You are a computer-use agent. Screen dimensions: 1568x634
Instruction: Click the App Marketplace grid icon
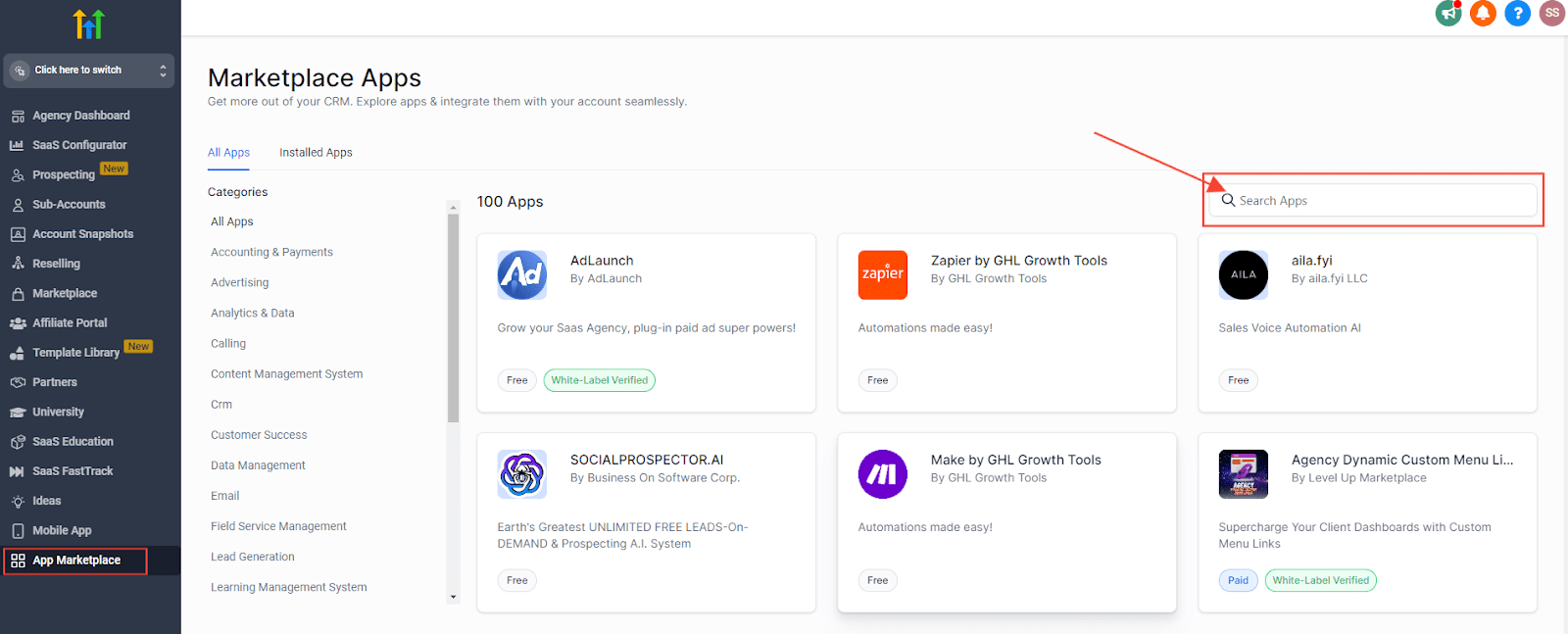pos(18,561)
